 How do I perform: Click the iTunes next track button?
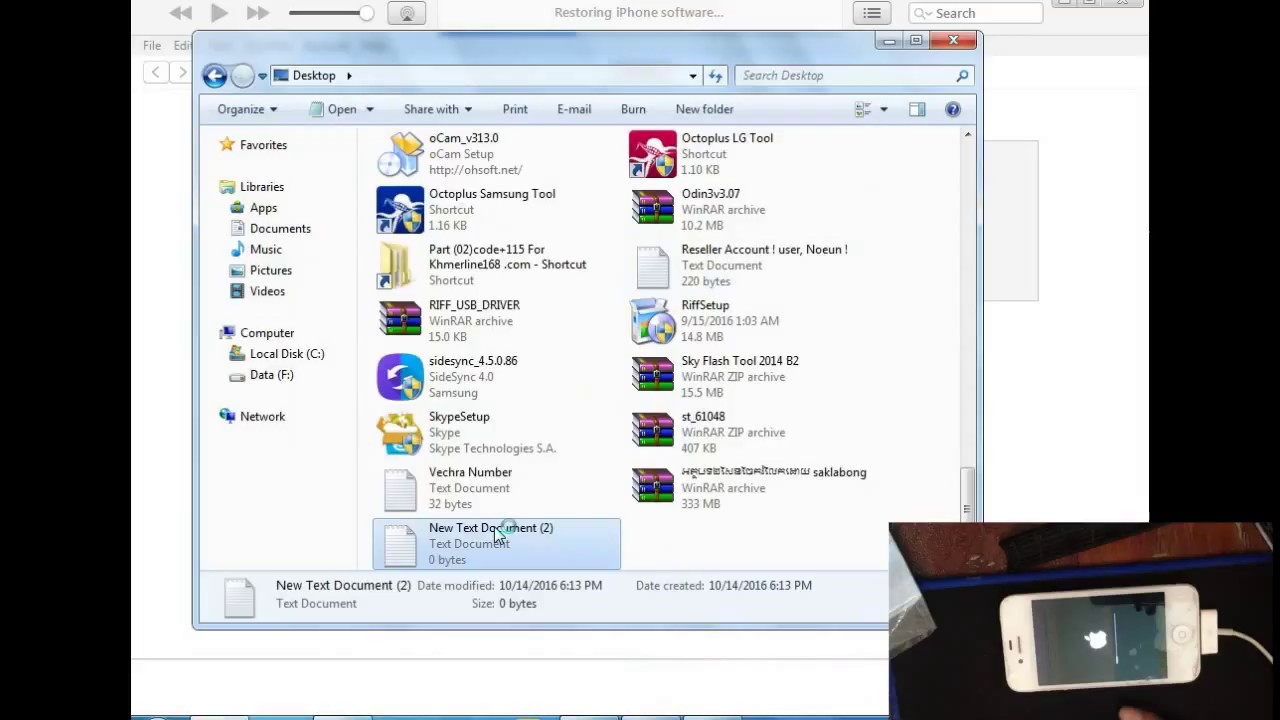point(257,13)
